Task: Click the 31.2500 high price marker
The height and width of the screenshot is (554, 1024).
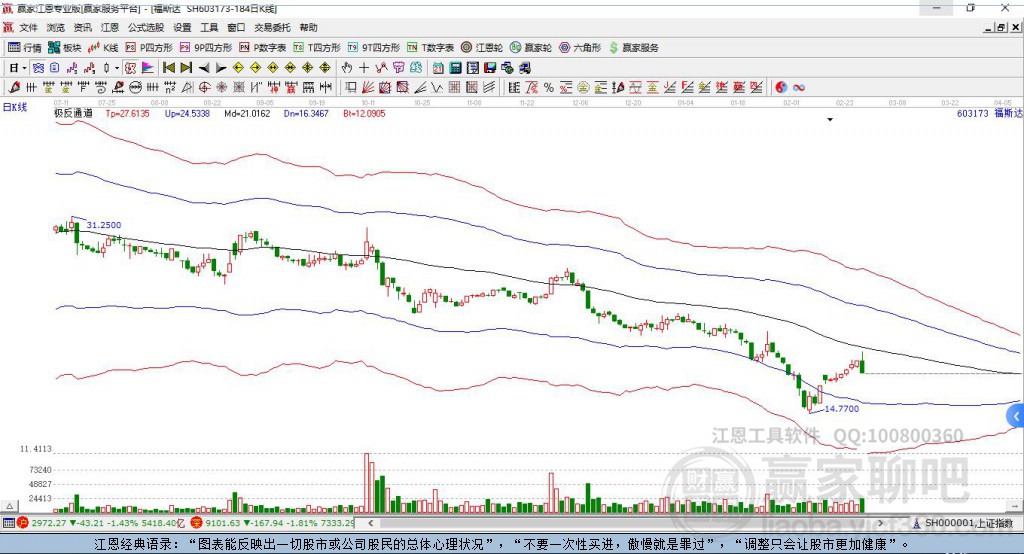Action: (x=104, y=225)
